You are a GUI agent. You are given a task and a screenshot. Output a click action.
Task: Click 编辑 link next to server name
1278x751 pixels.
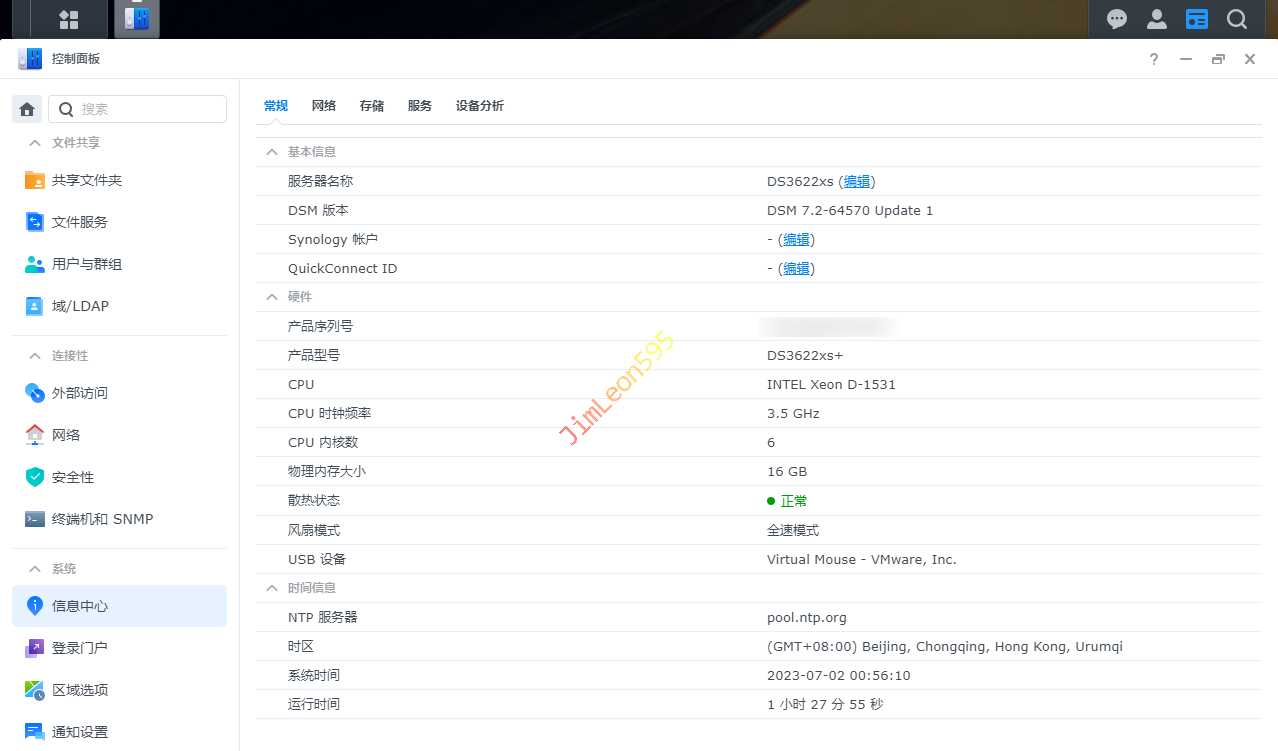857,181
